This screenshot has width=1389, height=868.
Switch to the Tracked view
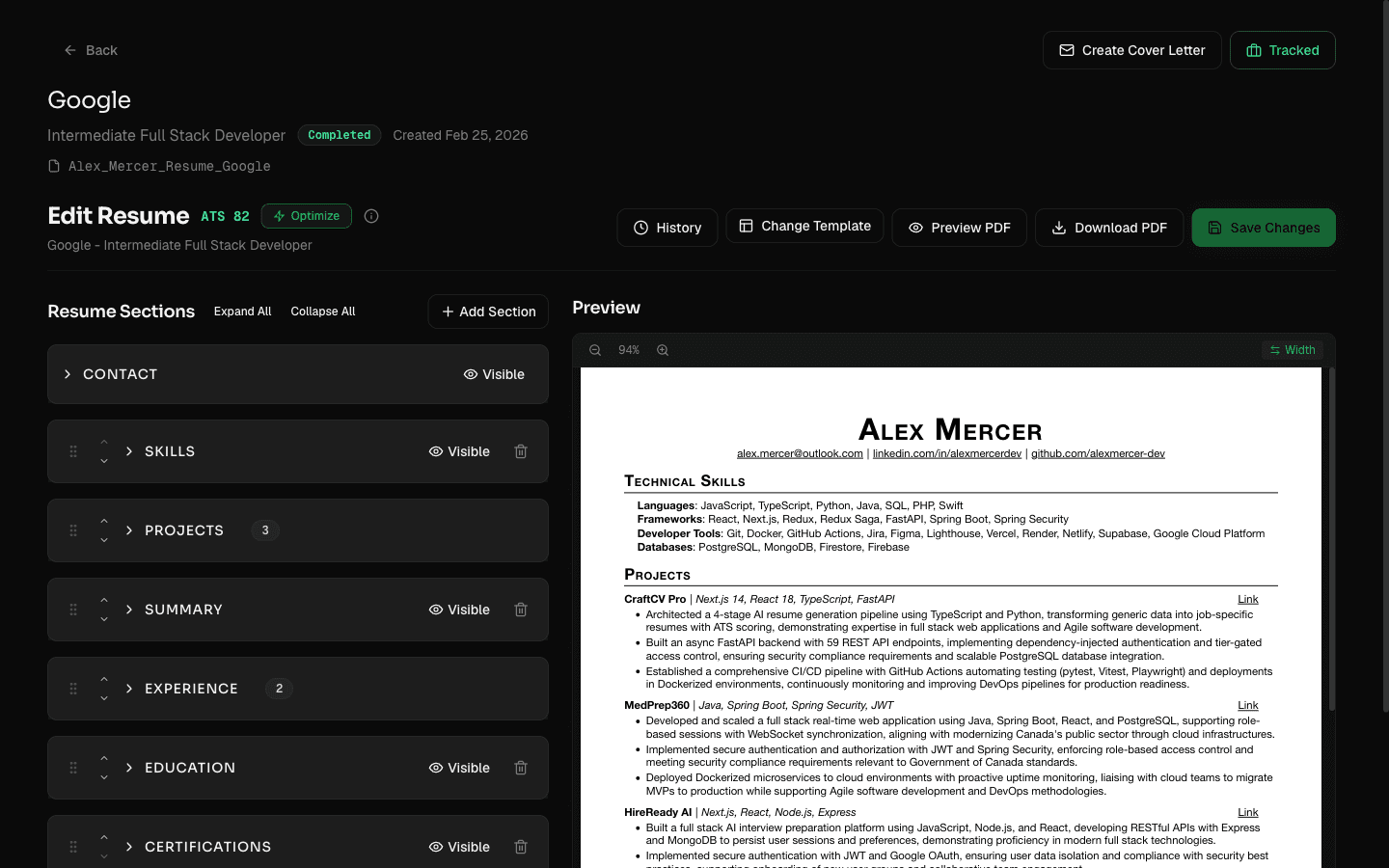1282,50
